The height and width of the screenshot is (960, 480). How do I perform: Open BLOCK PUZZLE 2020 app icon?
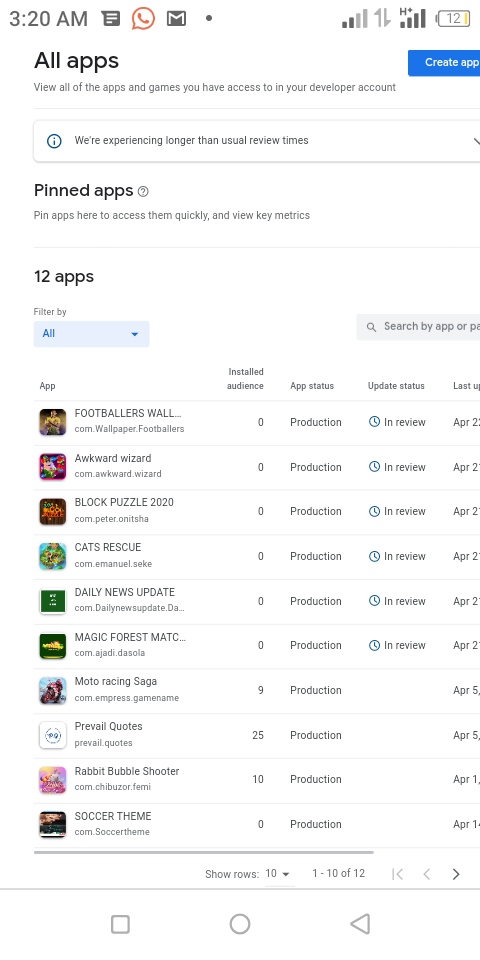[x=53, y=512]
